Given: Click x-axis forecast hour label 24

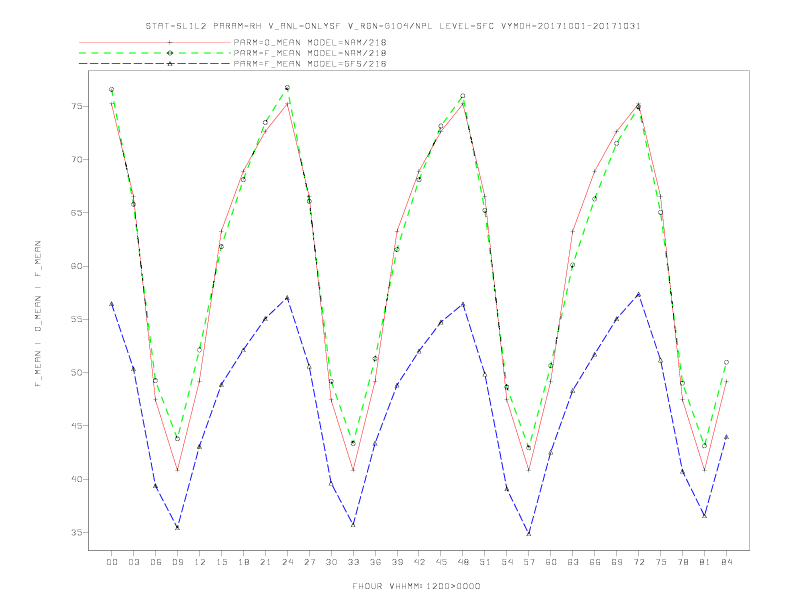Looking at the screenshot, I should [287, 562].
